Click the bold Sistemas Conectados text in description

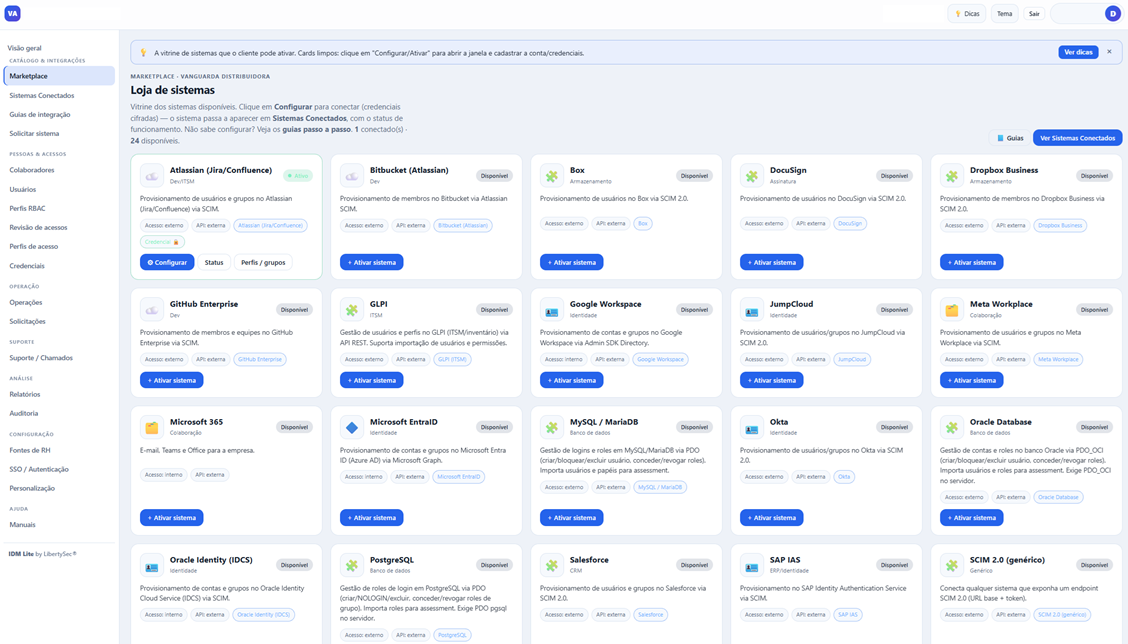(x=308, y=118)
